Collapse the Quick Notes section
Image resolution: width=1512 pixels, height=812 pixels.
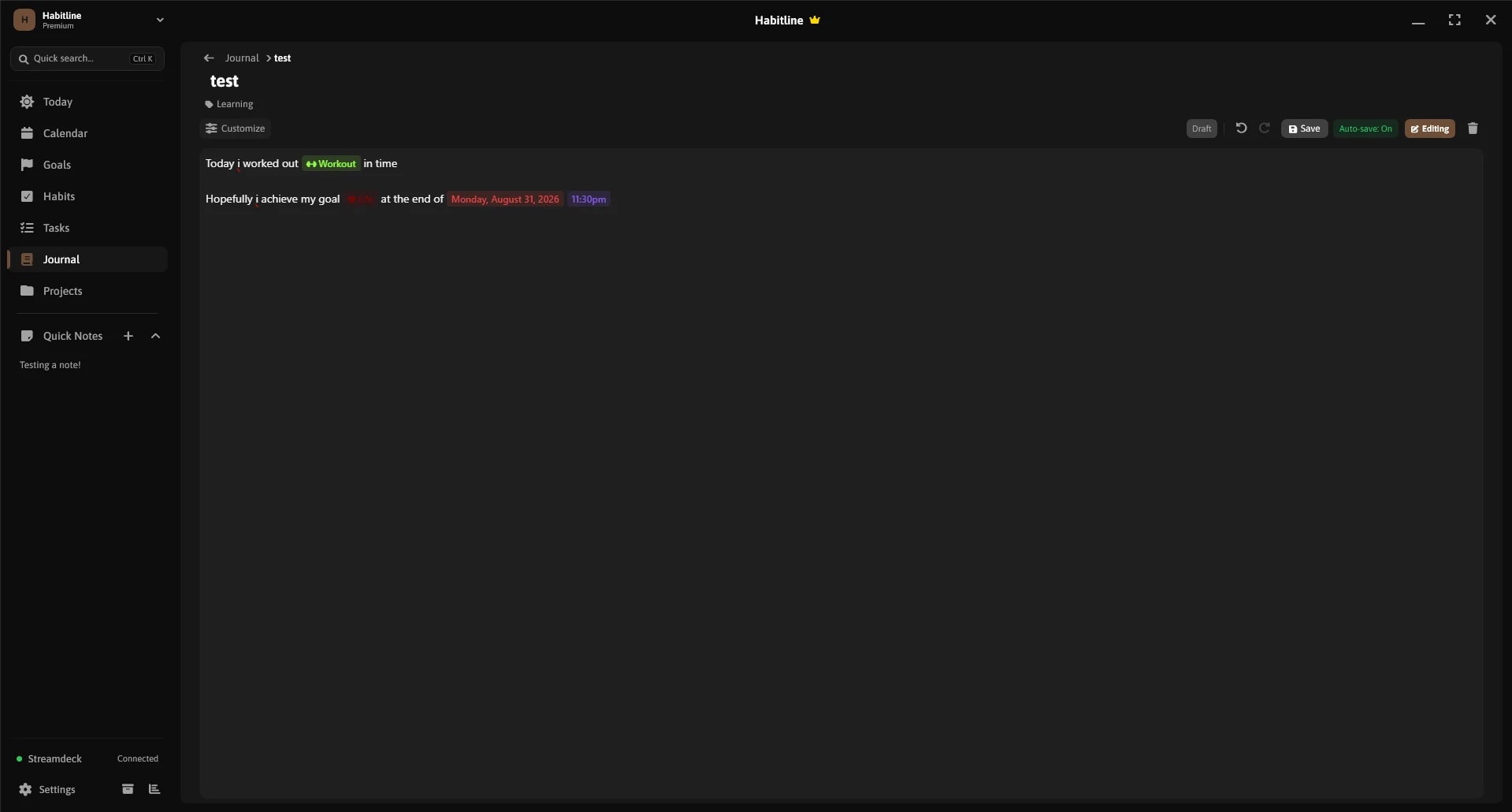(155, 336)
